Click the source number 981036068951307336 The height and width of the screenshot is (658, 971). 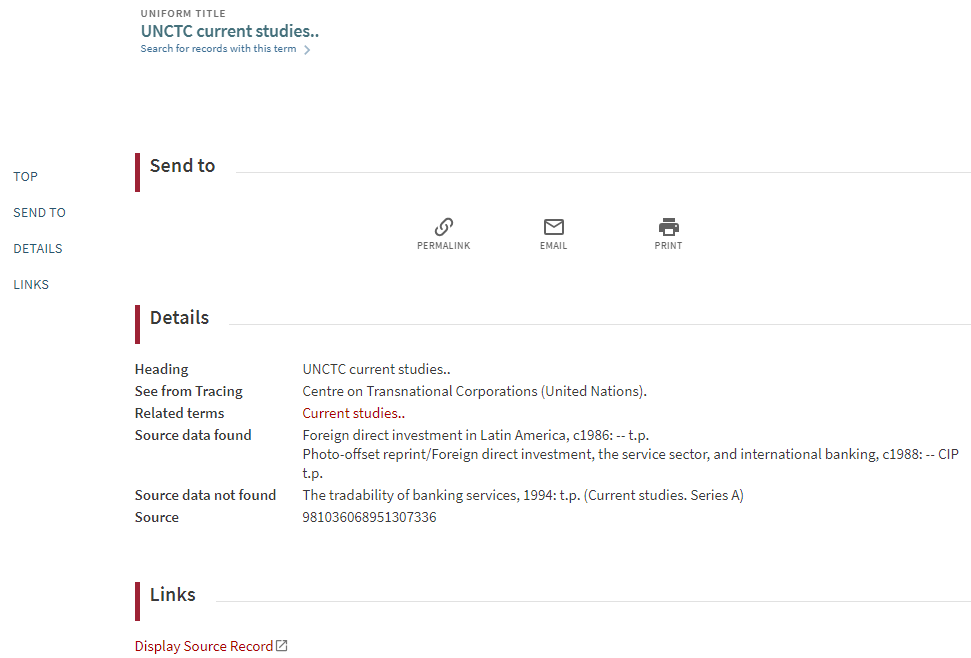(x=369, y=517)
